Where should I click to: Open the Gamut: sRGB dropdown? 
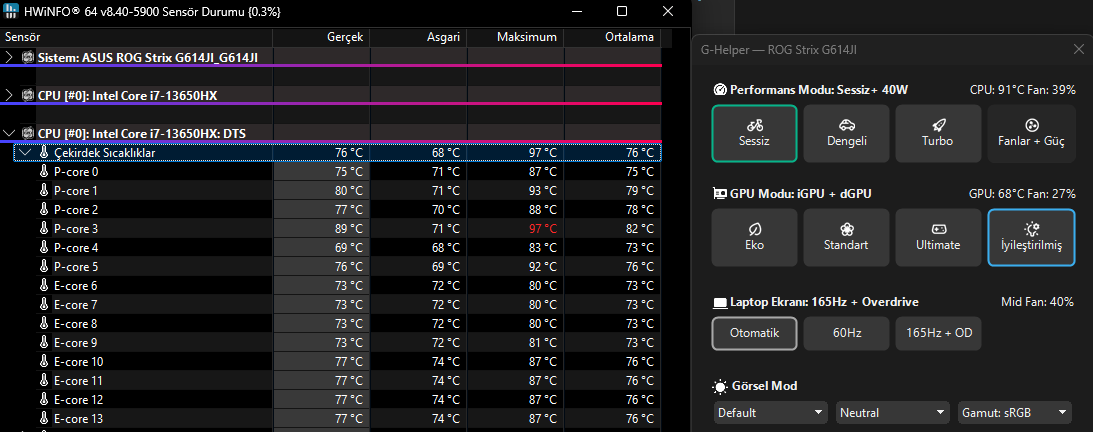click(x=1015, y=412)
